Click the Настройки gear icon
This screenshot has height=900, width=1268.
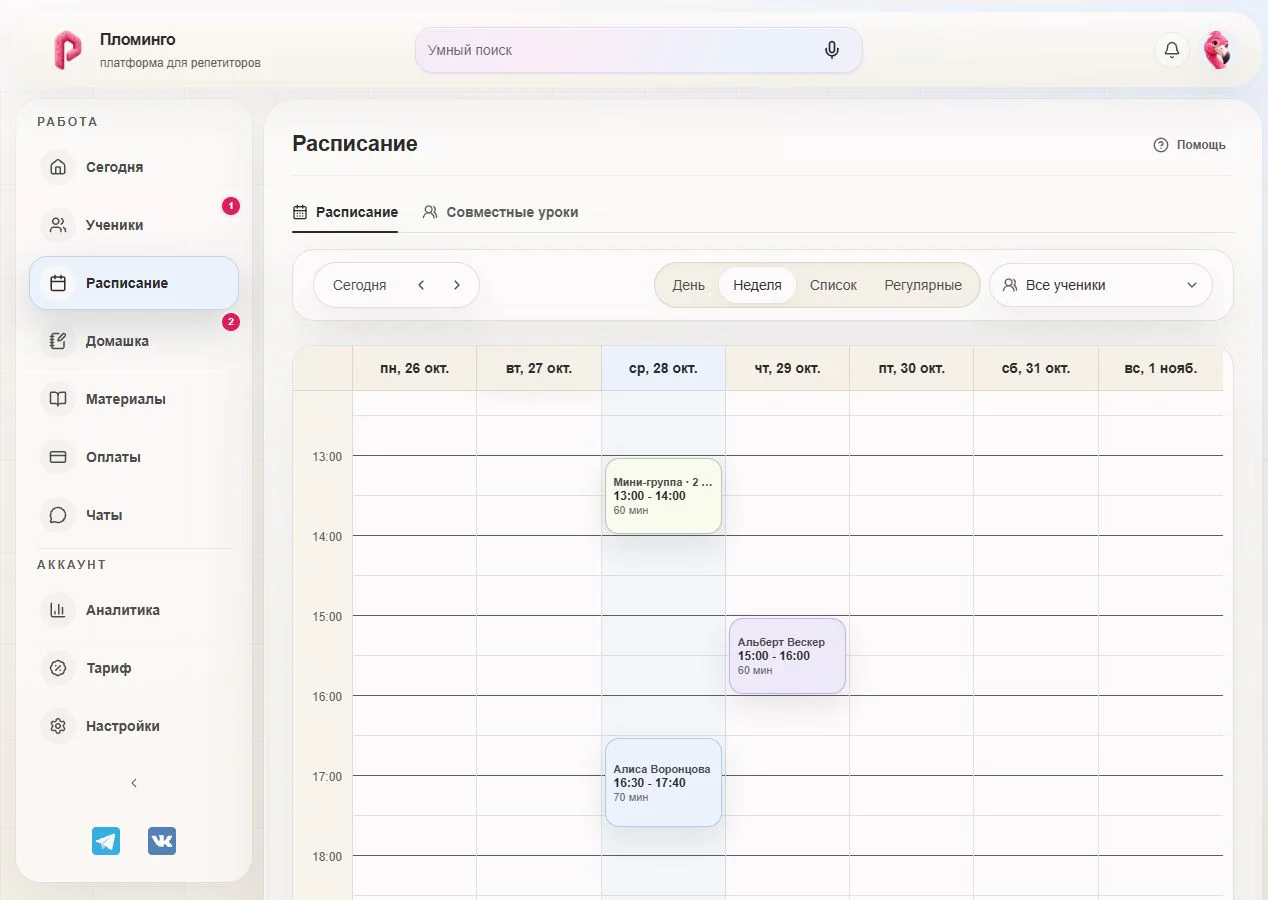click(58, 726)
